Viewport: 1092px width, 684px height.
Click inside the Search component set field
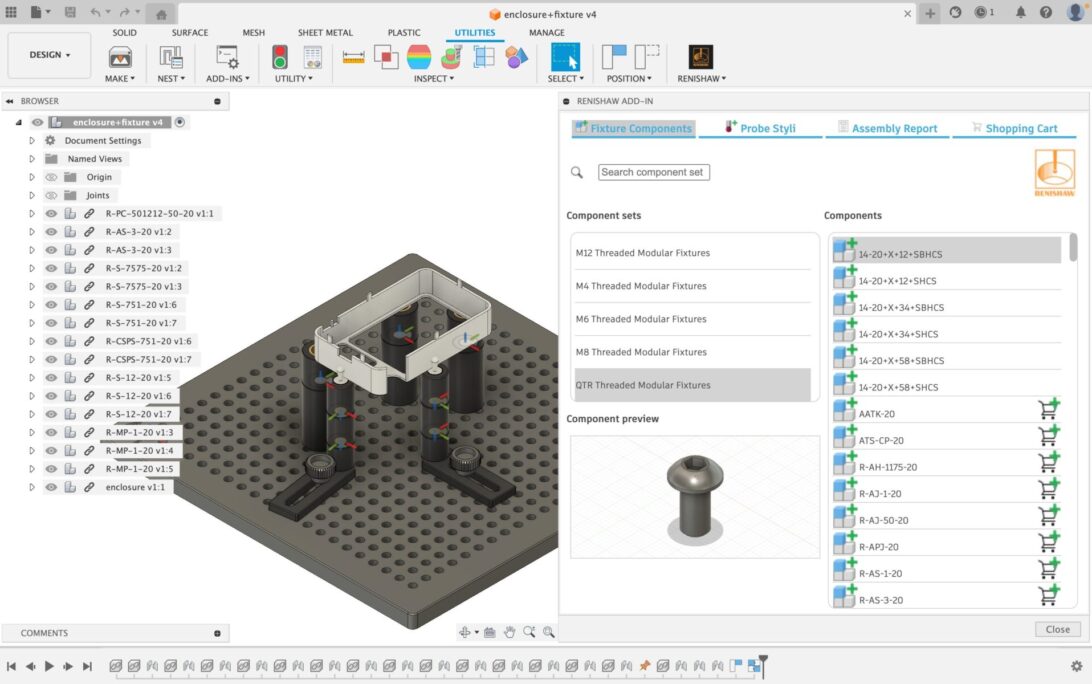tap(654, 172)
